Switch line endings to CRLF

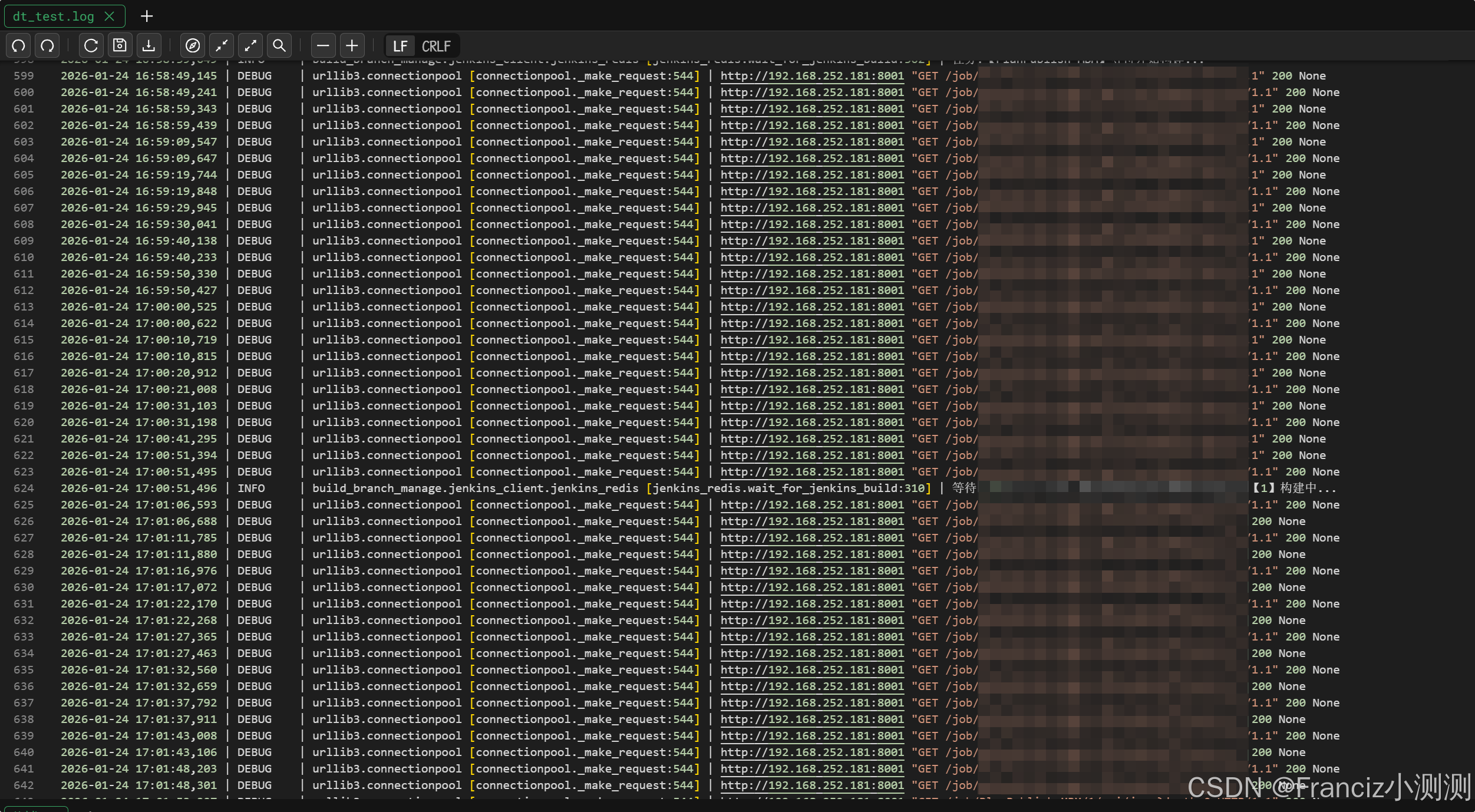pos(436,46)
